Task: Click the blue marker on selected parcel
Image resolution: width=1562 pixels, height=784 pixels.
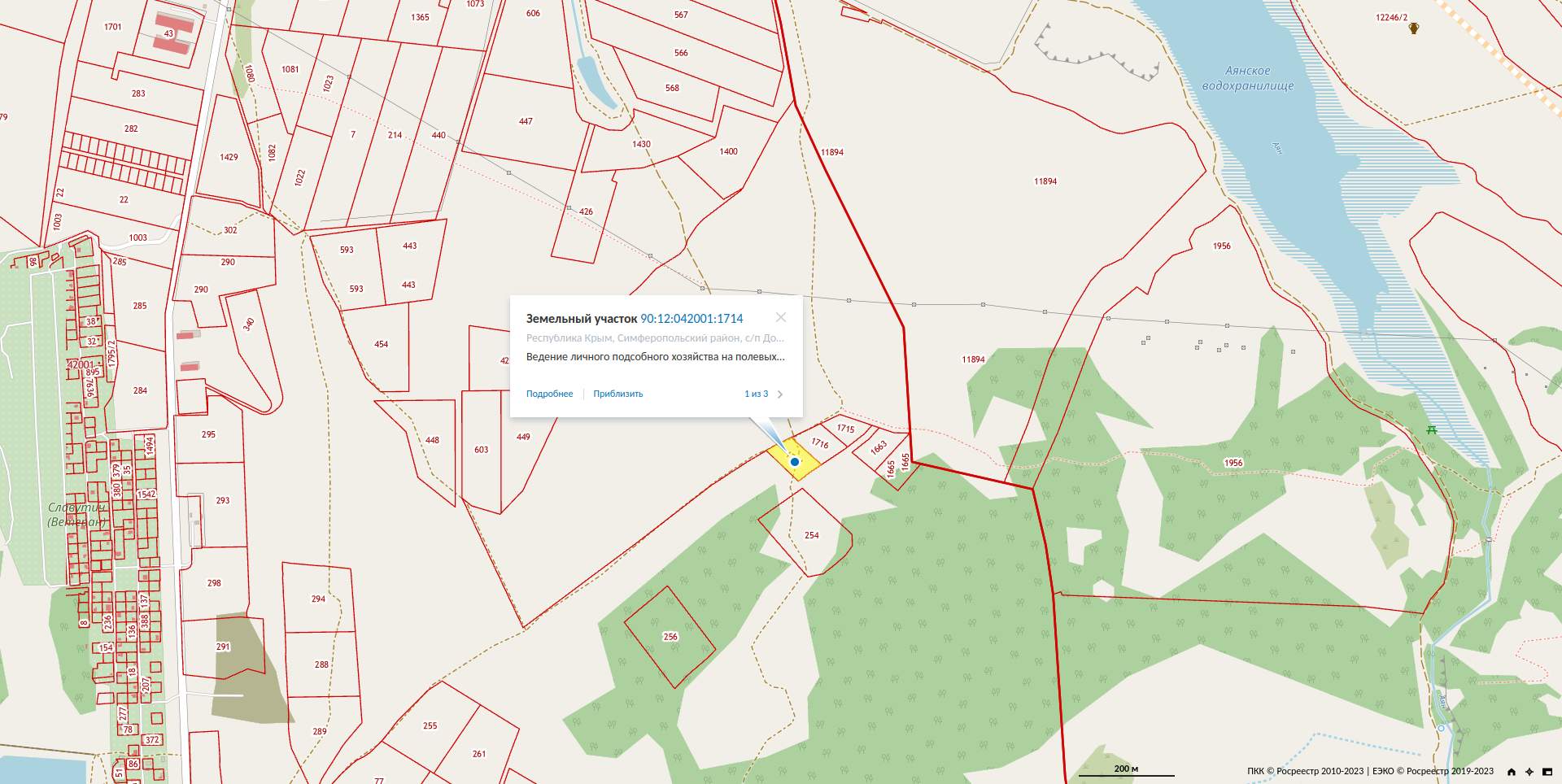Action: click(795, 462)
